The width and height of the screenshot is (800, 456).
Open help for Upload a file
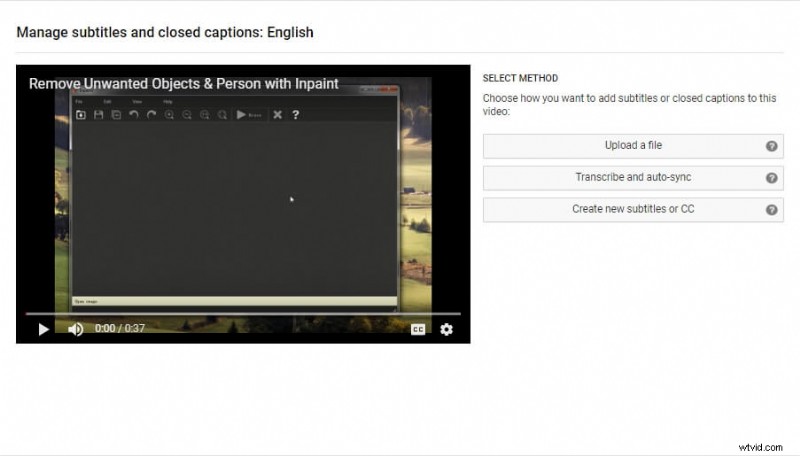coord(771,146)
